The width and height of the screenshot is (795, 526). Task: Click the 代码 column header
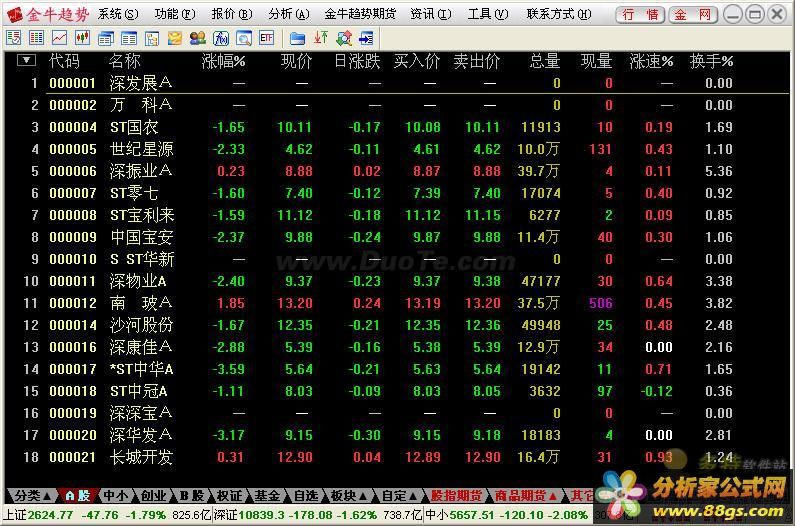pyautogui.click(x=64, y=61)
